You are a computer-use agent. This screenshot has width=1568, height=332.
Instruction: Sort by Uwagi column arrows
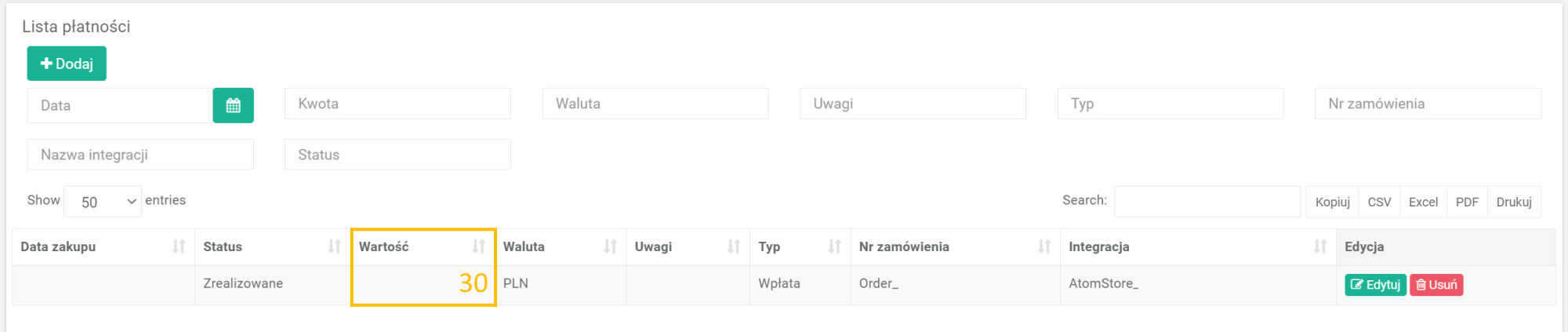(x=734, y=246)
